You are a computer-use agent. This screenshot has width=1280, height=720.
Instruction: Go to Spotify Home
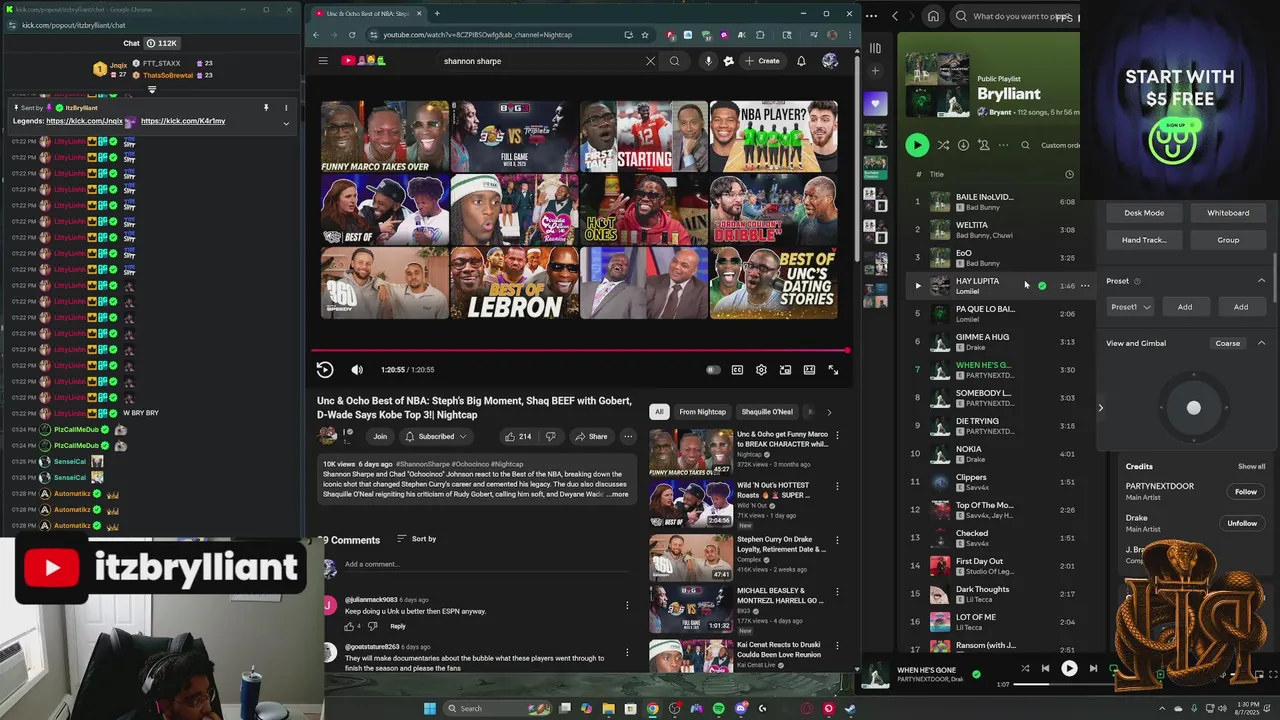point(933,16)
